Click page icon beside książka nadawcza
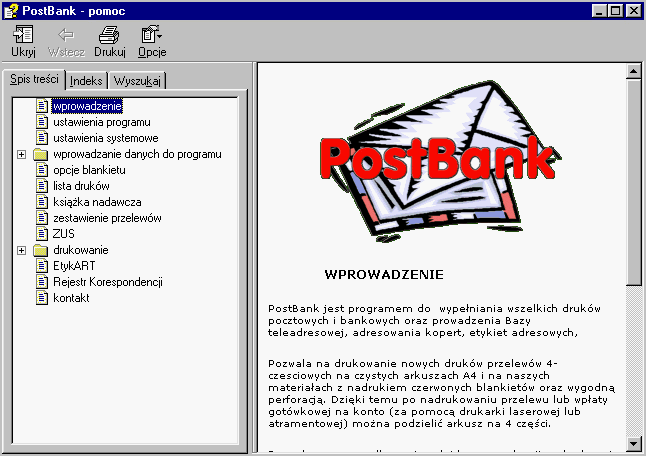646x456 pixels. click(x=42, y=202)
